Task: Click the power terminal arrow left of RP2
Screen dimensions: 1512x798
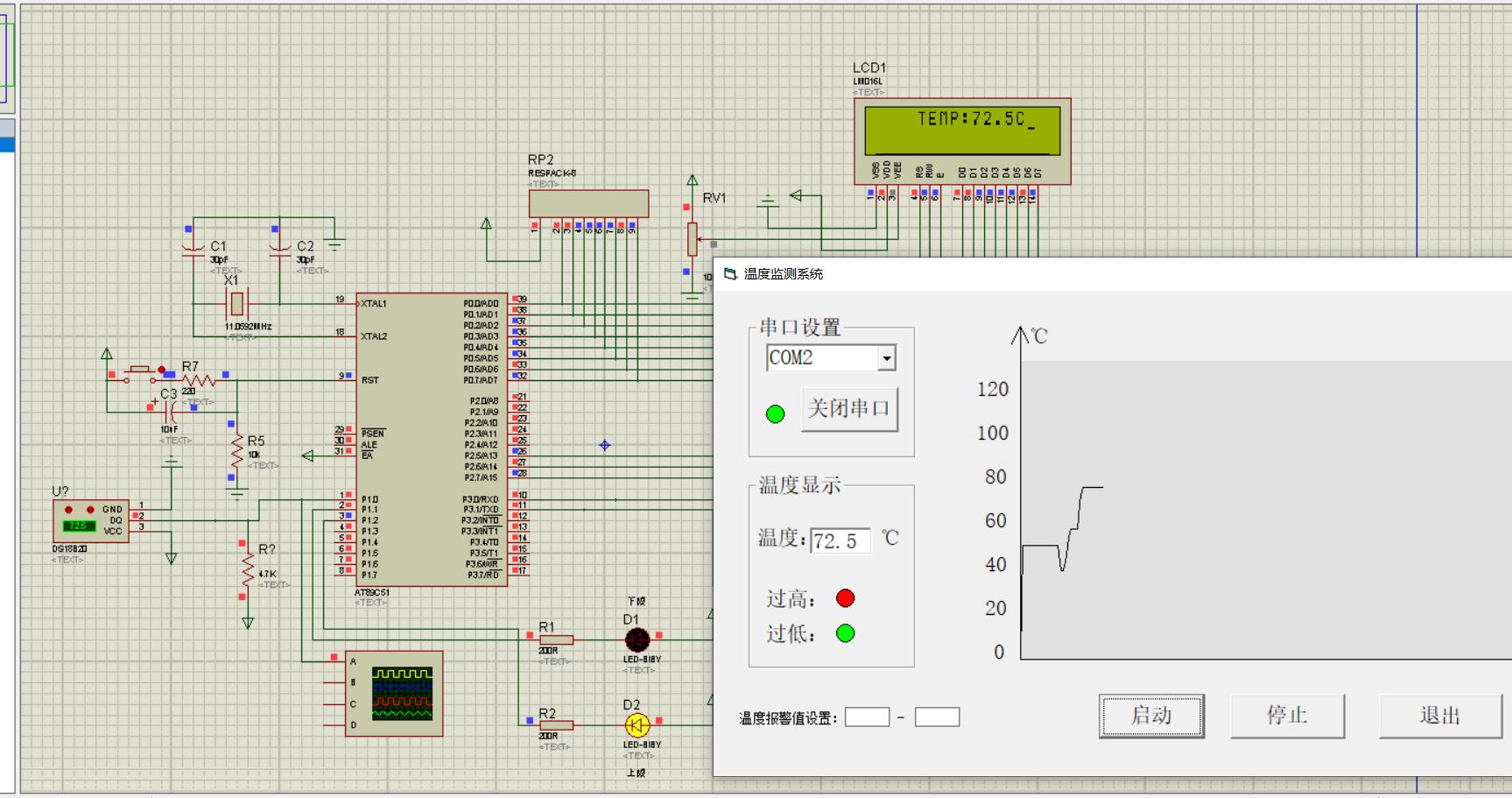Action: (486, 224)
